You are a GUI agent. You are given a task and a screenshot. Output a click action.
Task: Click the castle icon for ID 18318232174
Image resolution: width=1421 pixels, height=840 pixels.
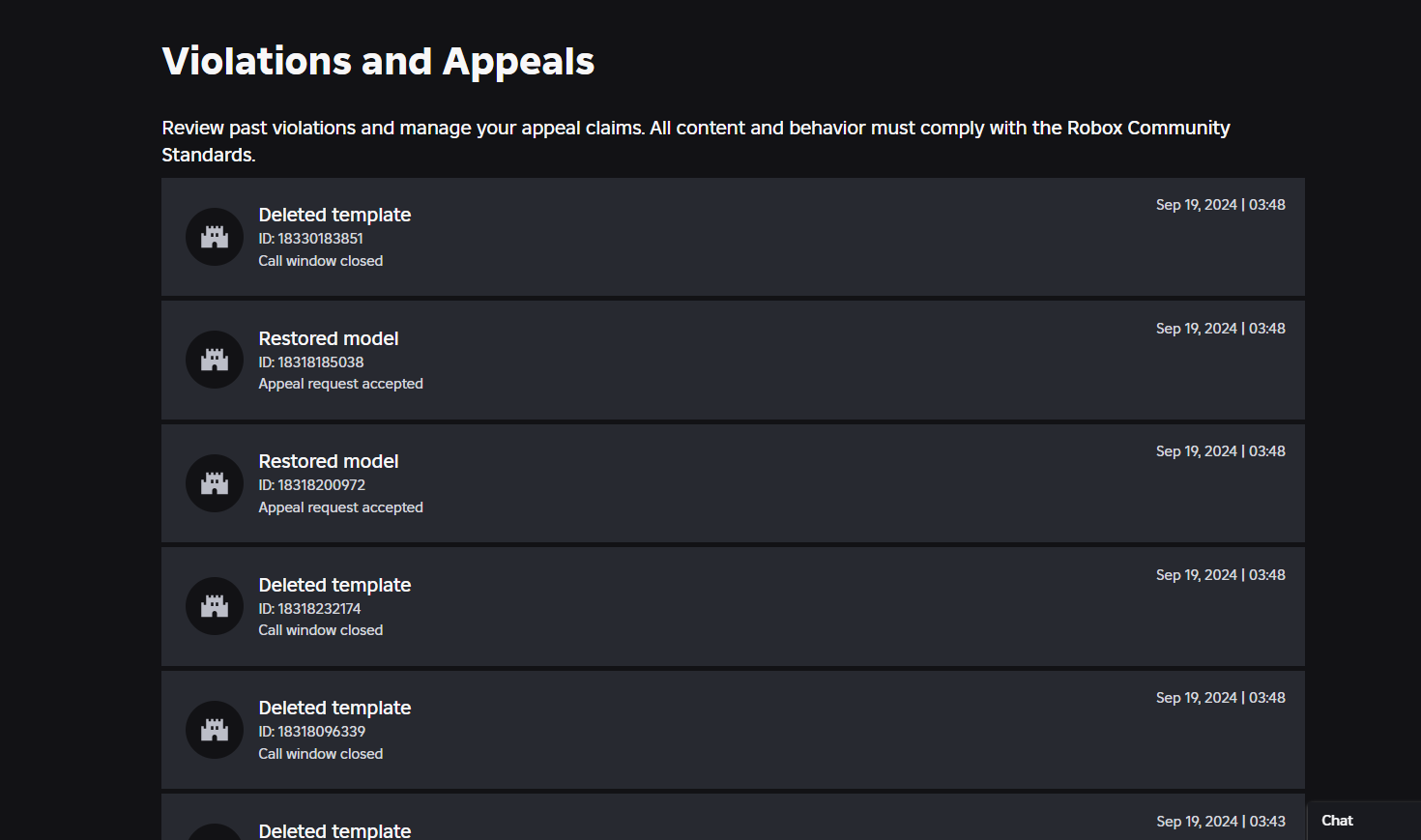[215, 606]
